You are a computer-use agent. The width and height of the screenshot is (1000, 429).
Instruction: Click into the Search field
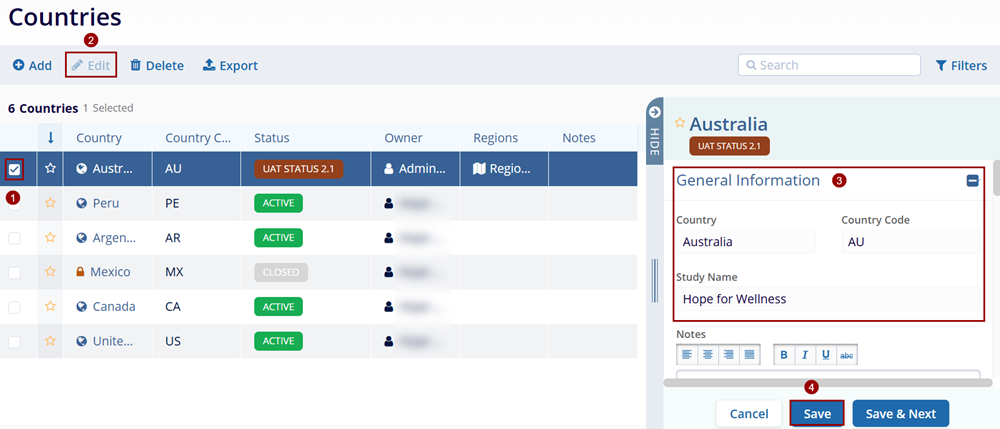pyautogui.click(x=829, y=65)
